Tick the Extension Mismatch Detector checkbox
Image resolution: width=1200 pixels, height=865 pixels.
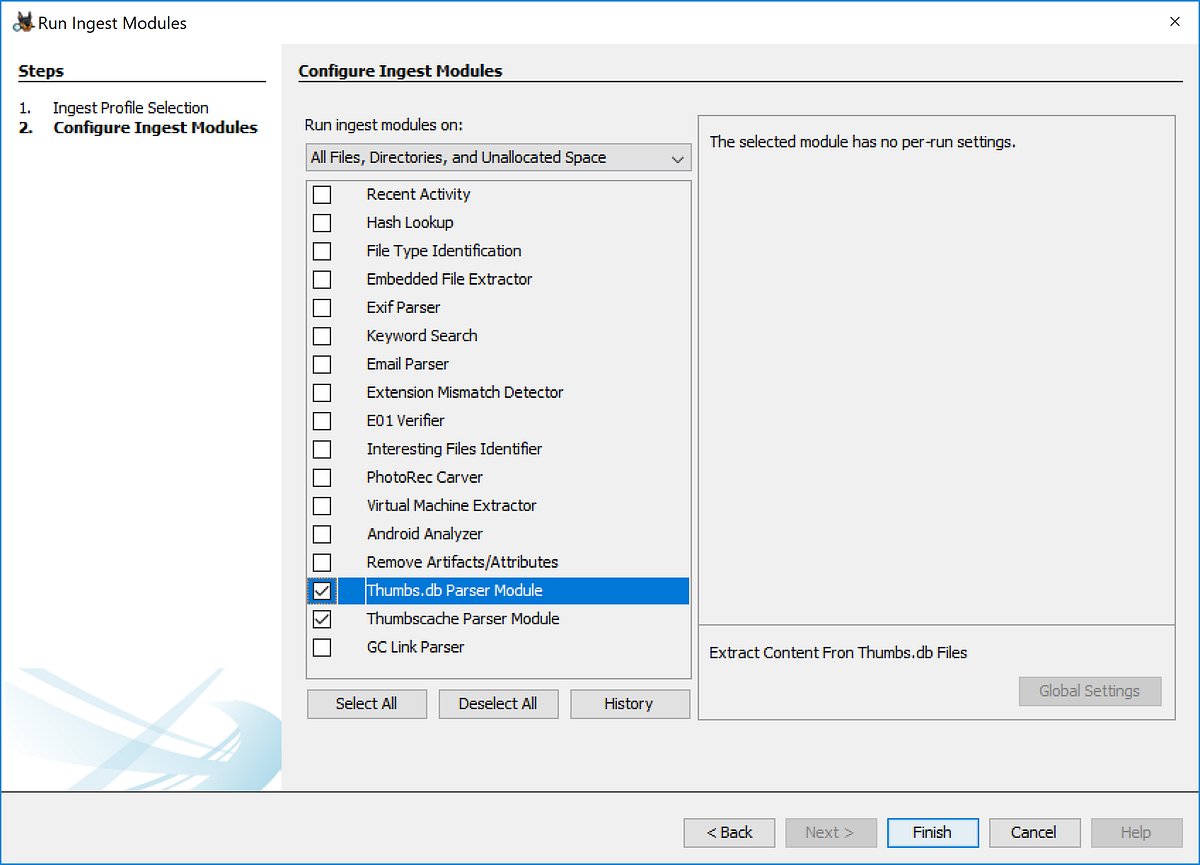pos(322,392)
